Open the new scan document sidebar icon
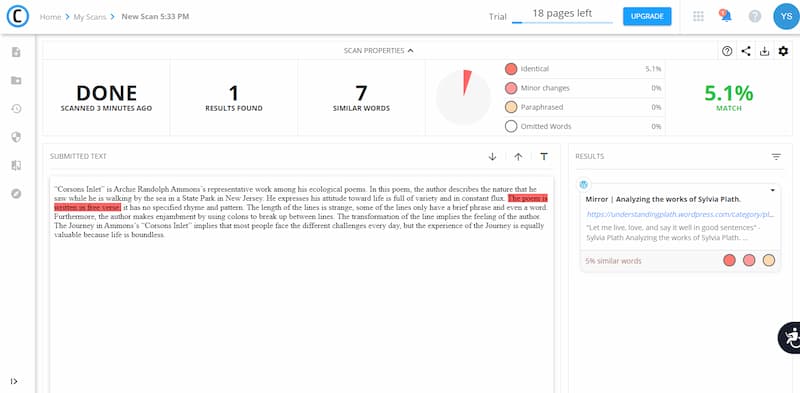 coord(16,52)
